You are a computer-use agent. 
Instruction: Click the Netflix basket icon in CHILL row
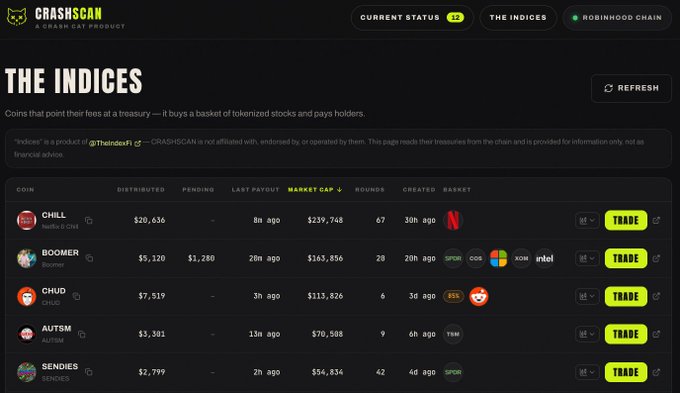453,220
